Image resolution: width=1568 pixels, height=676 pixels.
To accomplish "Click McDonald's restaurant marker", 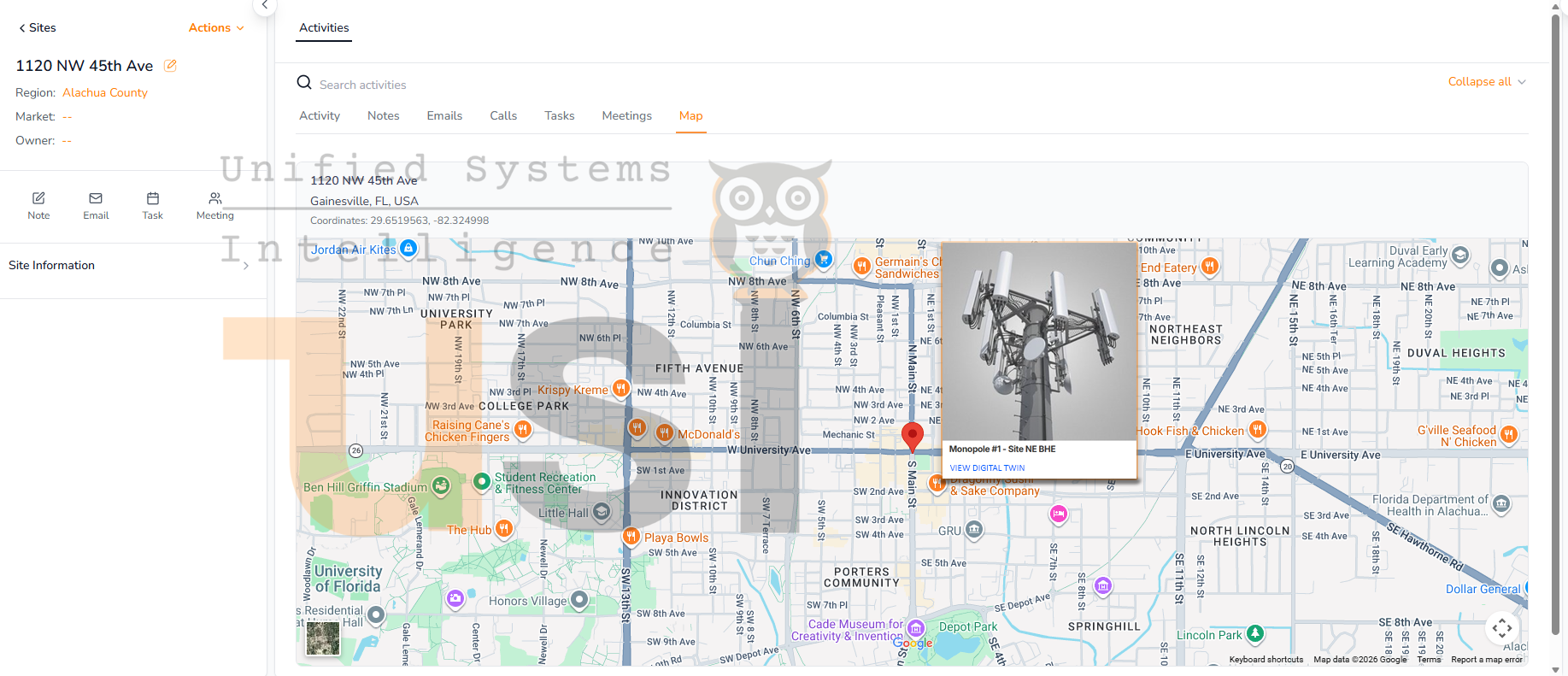I will point(664,433).
